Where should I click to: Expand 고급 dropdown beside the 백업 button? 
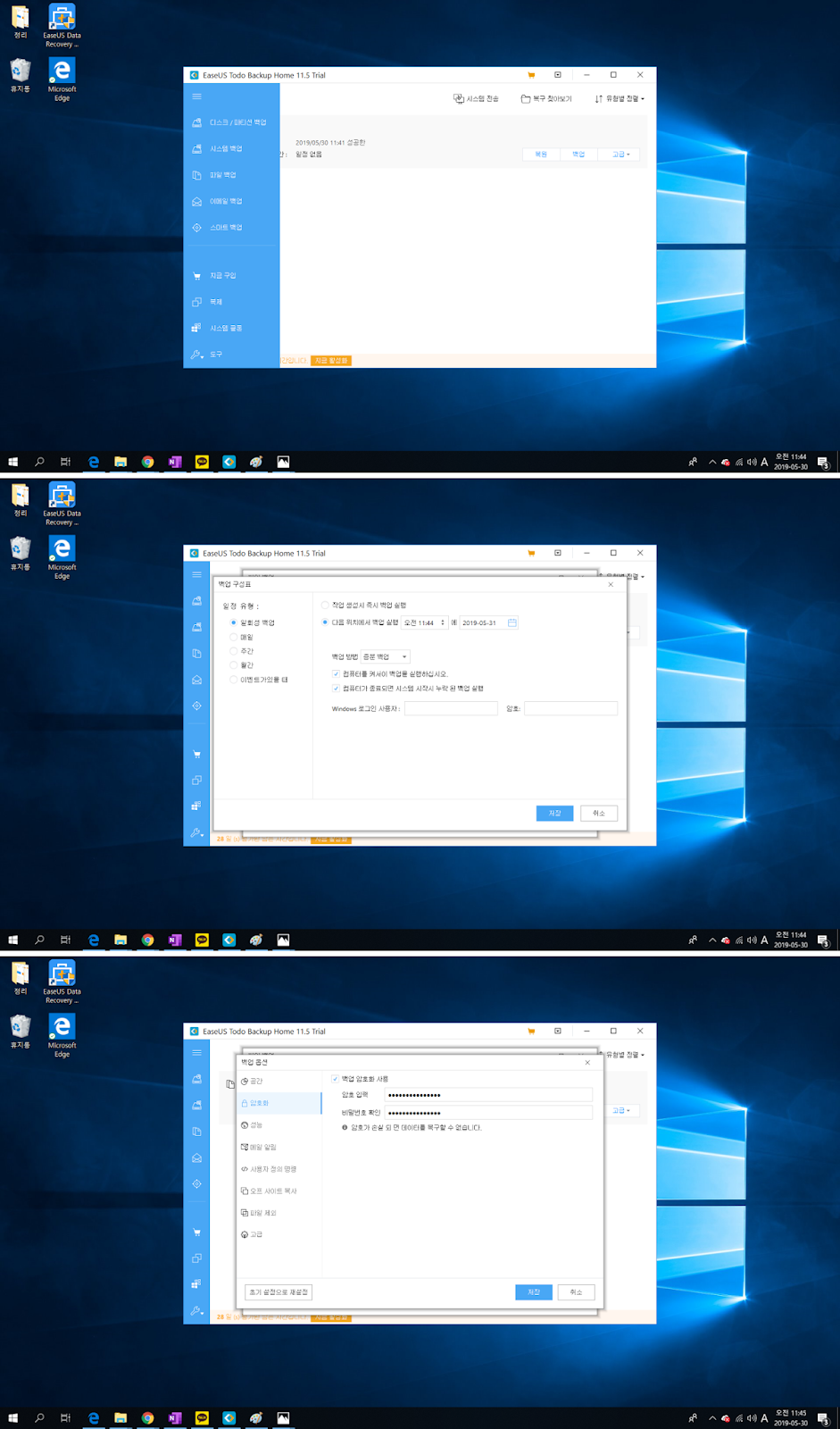click(x=621, y=155)
